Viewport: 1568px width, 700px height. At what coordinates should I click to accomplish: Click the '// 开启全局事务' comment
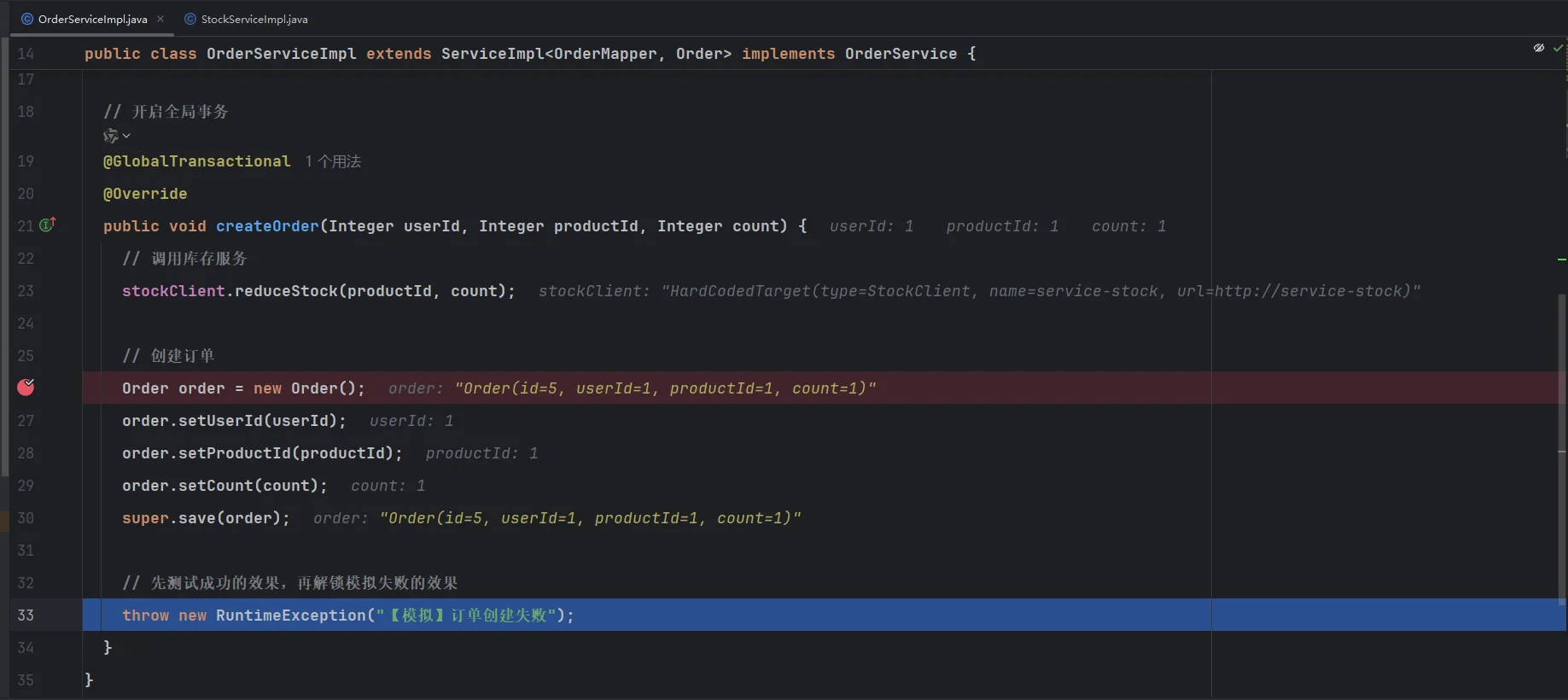(x=166, y=112)
